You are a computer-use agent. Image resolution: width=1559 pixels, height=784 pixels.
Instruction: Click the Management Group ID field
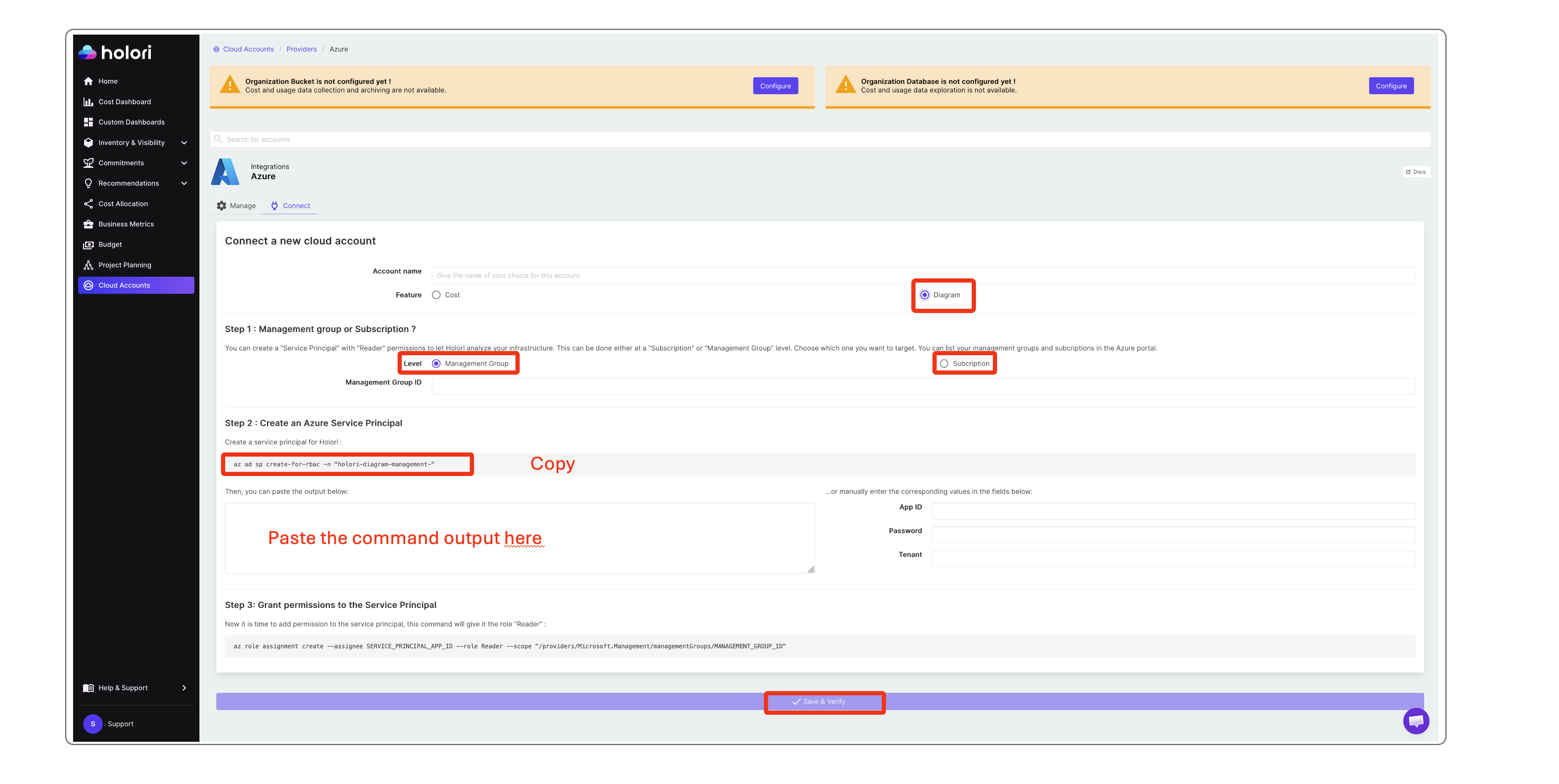pyautogui.click(x=923, y=387)
